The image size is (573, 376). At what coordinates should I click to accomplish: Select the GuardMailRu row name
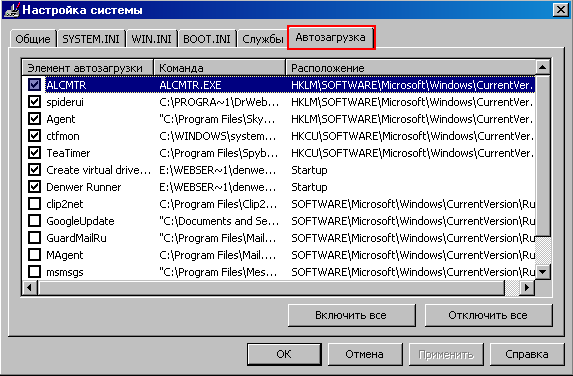[76, 238]
